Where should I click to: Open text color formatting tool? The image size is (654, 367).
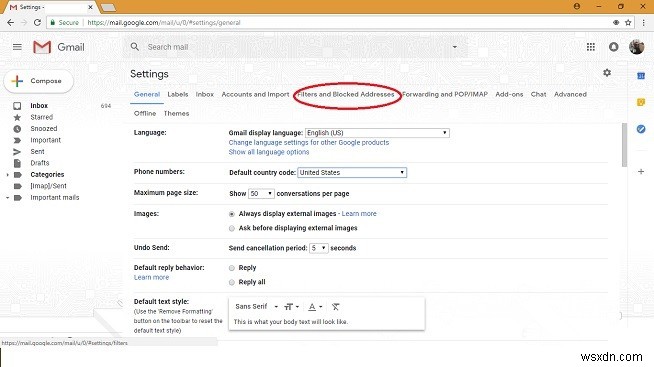coord(315,307)
